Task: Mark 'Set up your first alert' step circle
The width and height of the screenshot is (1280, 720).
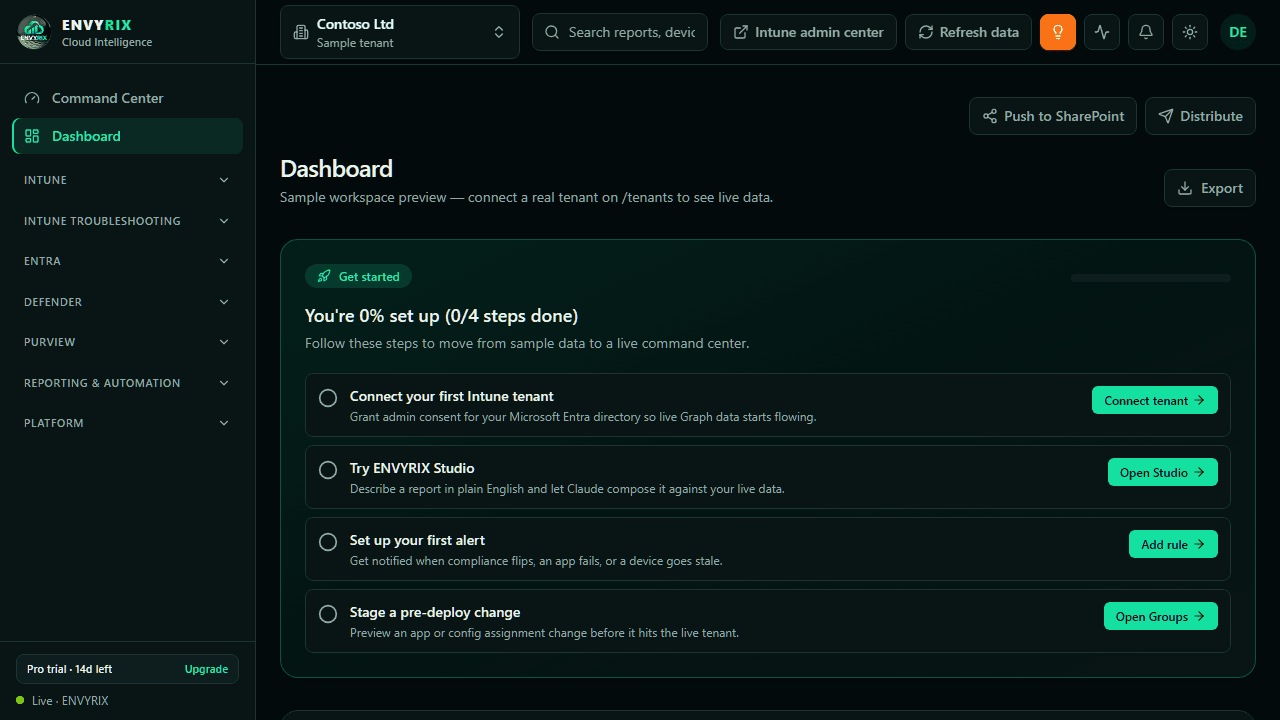Action: [x=328, y=542]
